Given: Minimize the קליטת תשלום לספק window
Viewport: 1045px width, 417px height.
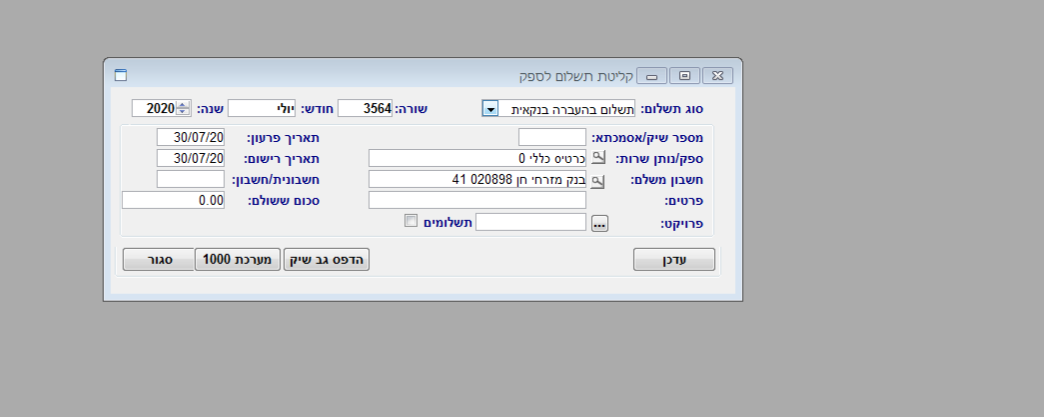Looking at the screenshot, I should (x=652, y=75).
